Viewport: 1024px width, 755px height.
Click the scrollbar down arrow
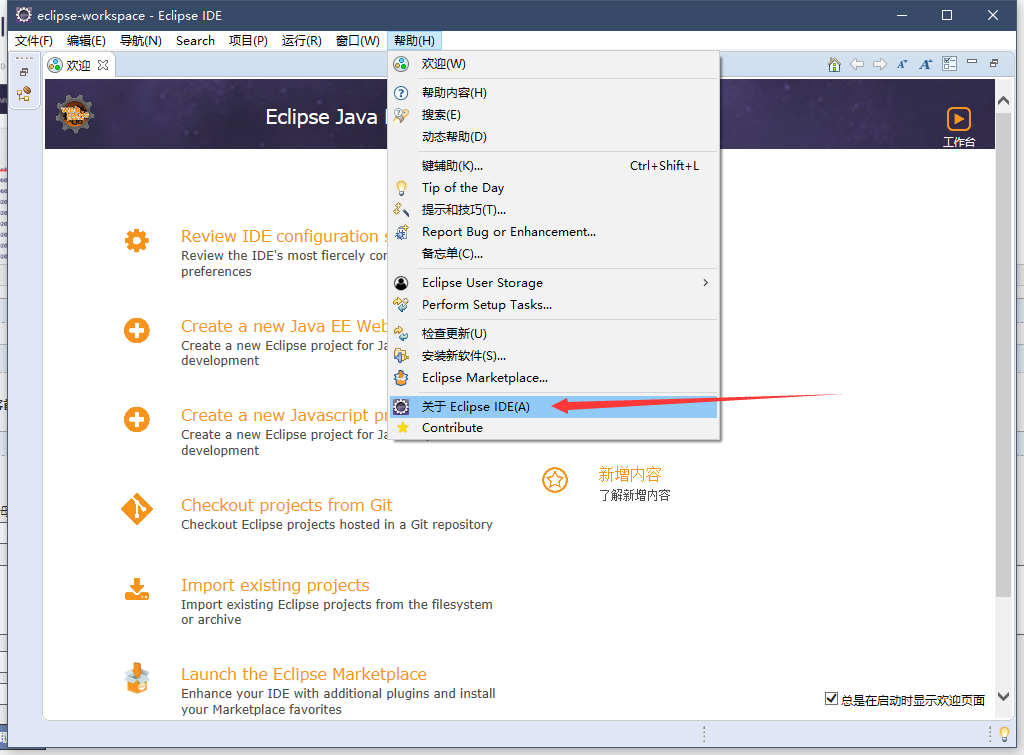pos(1004,696)
